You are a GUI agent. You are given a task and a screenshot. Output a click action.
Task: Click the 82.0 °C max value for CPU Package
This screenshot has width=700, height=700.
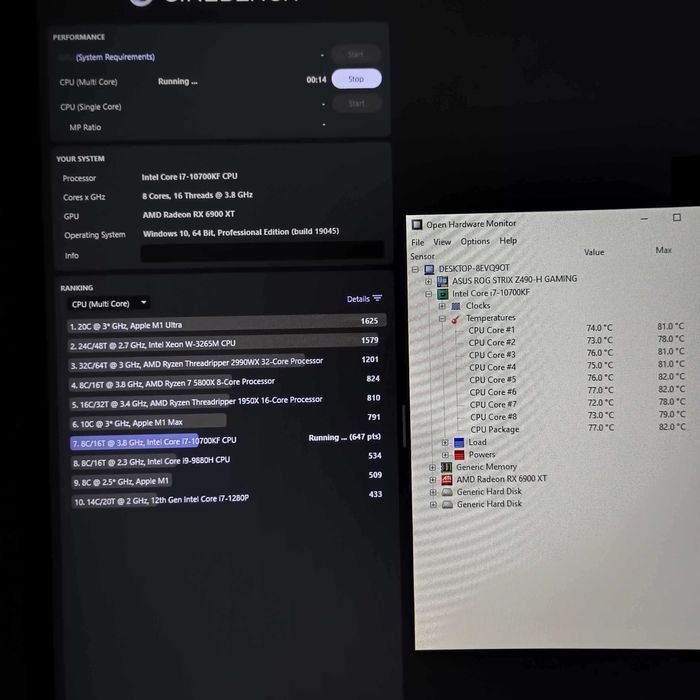pos(672,427)
